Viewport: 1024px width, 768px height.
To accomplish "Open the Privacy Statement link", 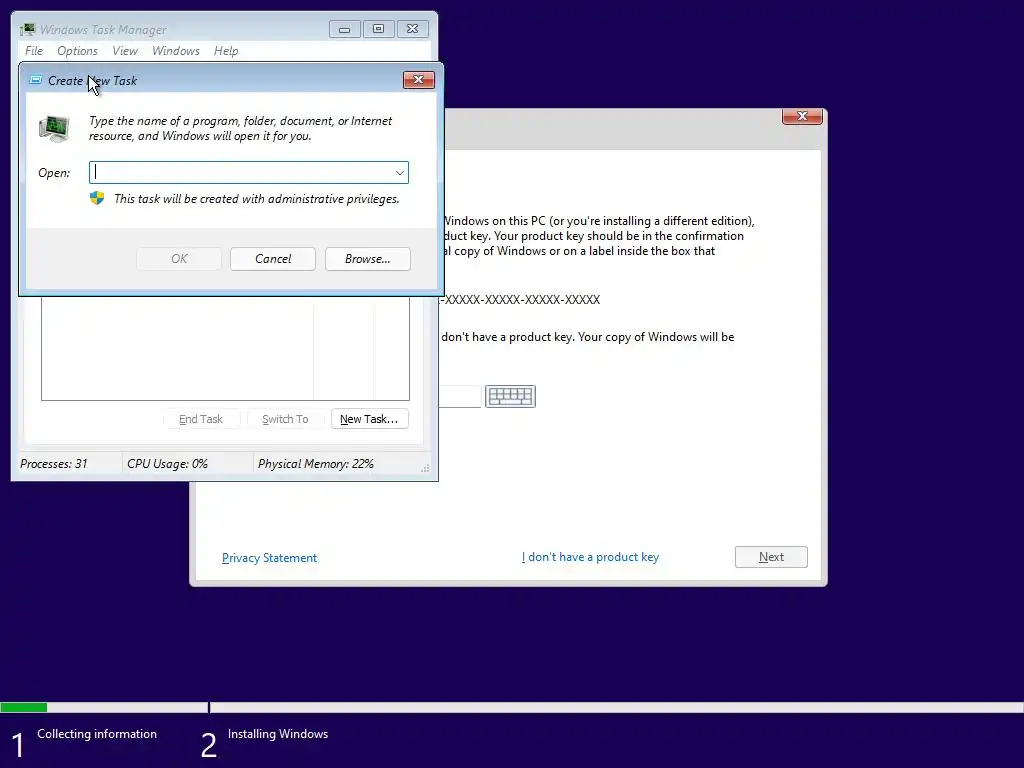I will (x=269, y=558).
